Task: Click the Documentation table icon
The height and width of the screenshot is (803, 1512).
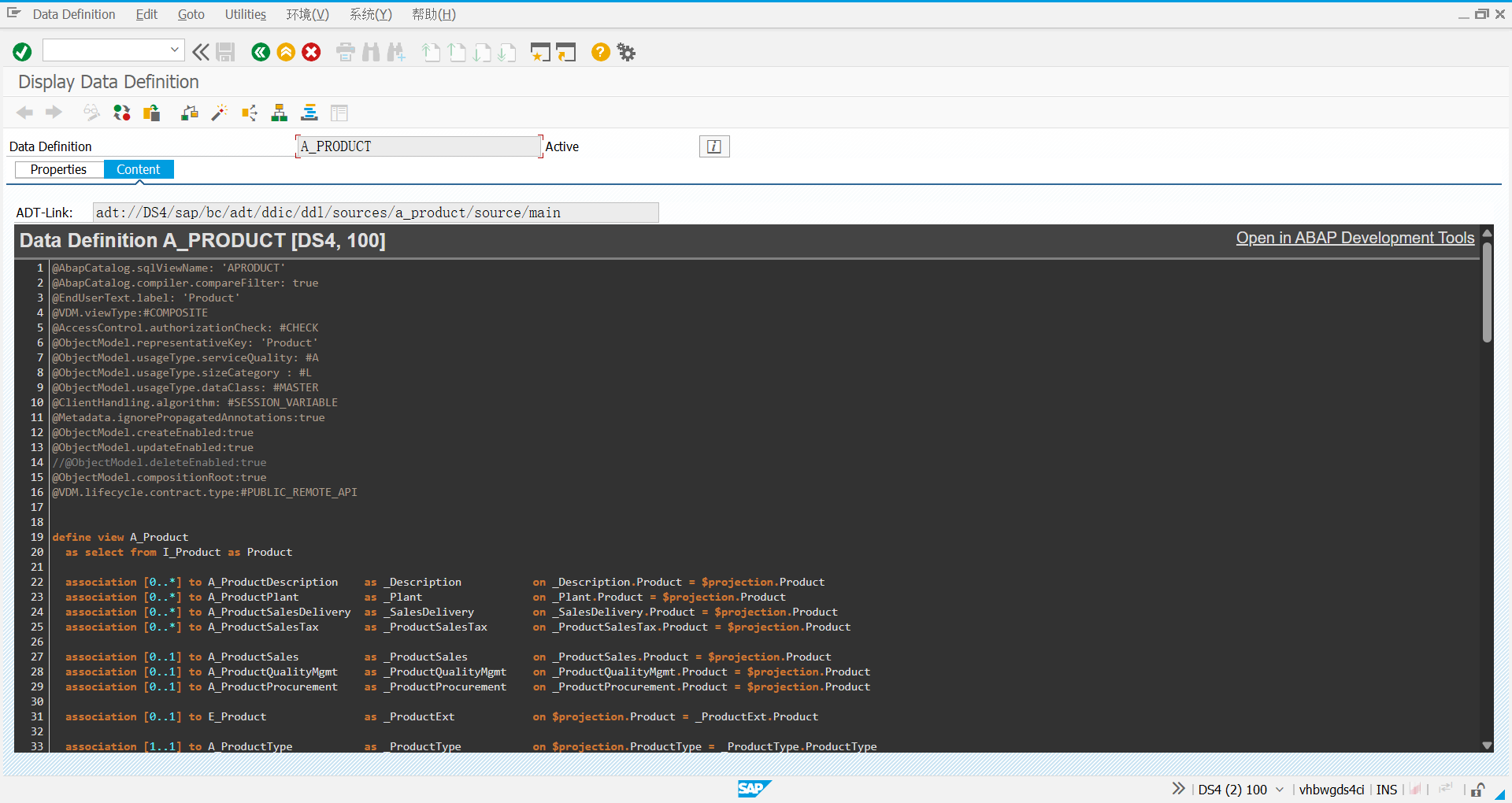Action: [x=339, y=113]
